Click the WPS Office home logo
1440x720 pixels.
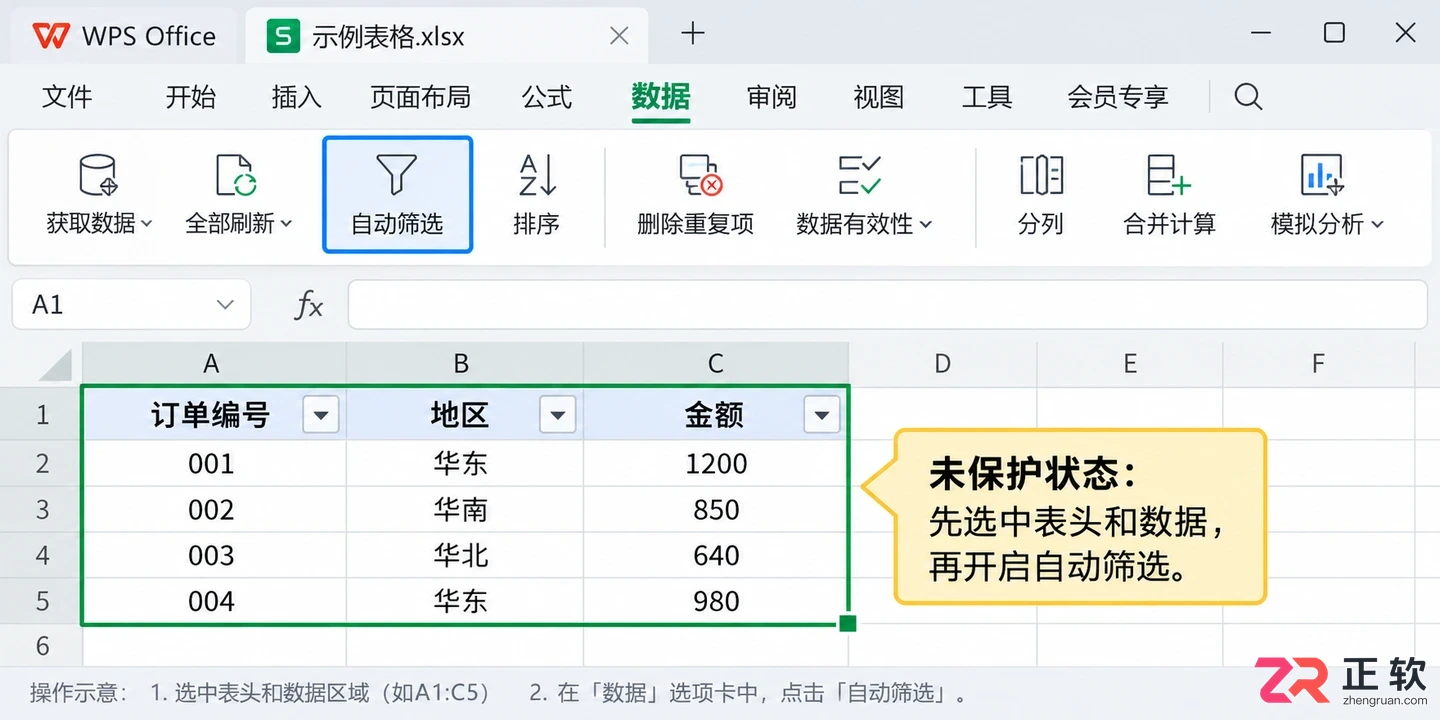50,36
